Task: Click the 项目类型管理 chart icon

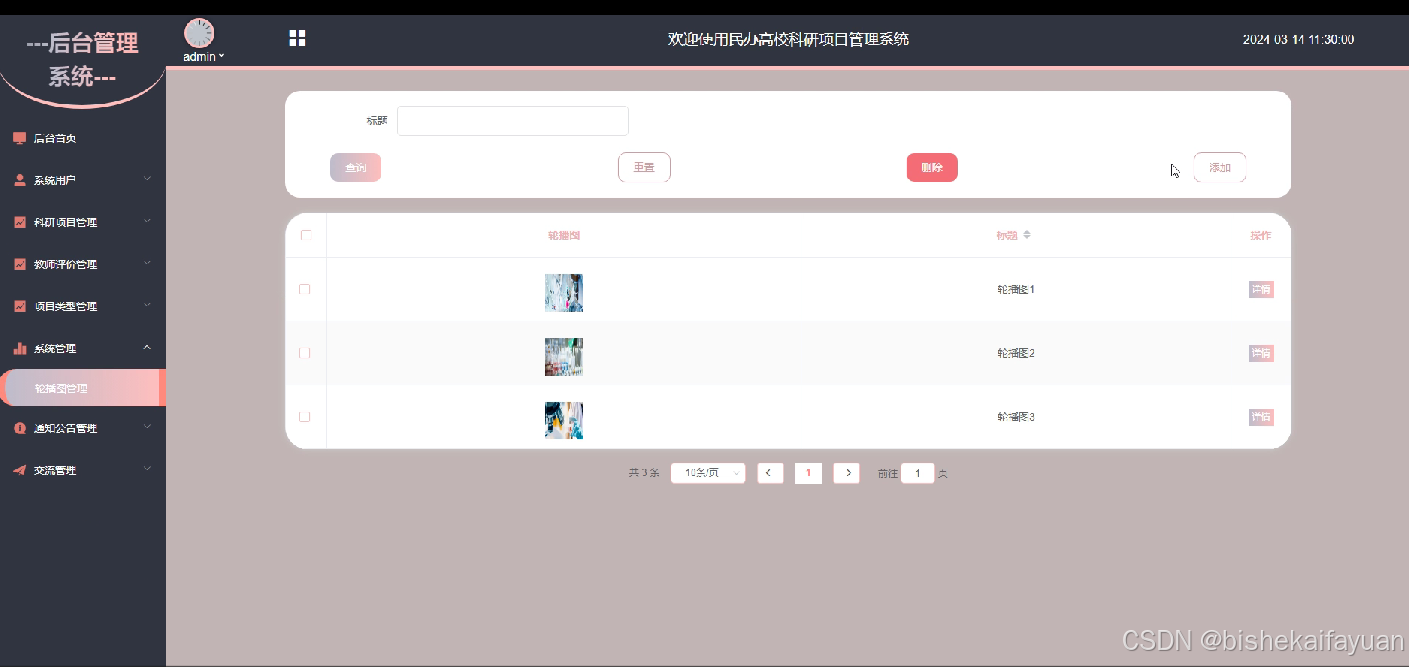Action: point(20,306)
